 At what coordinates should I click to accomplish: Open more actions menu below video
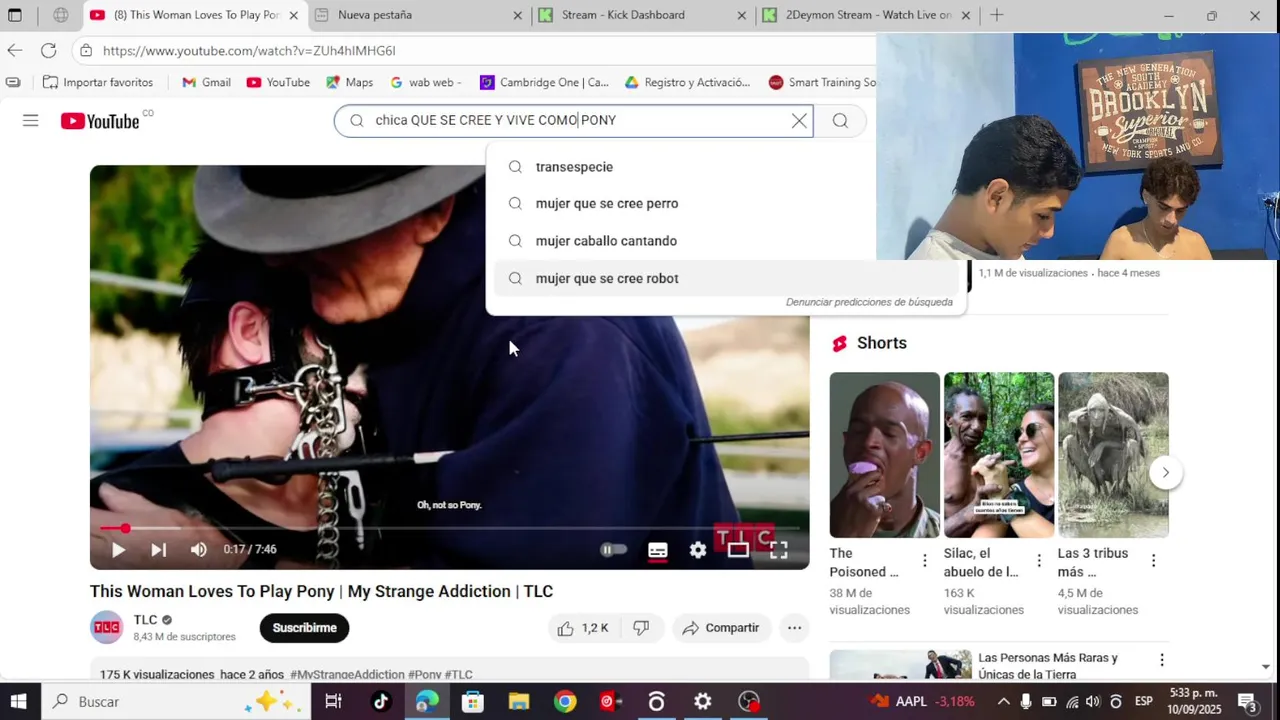pos(794,628)
